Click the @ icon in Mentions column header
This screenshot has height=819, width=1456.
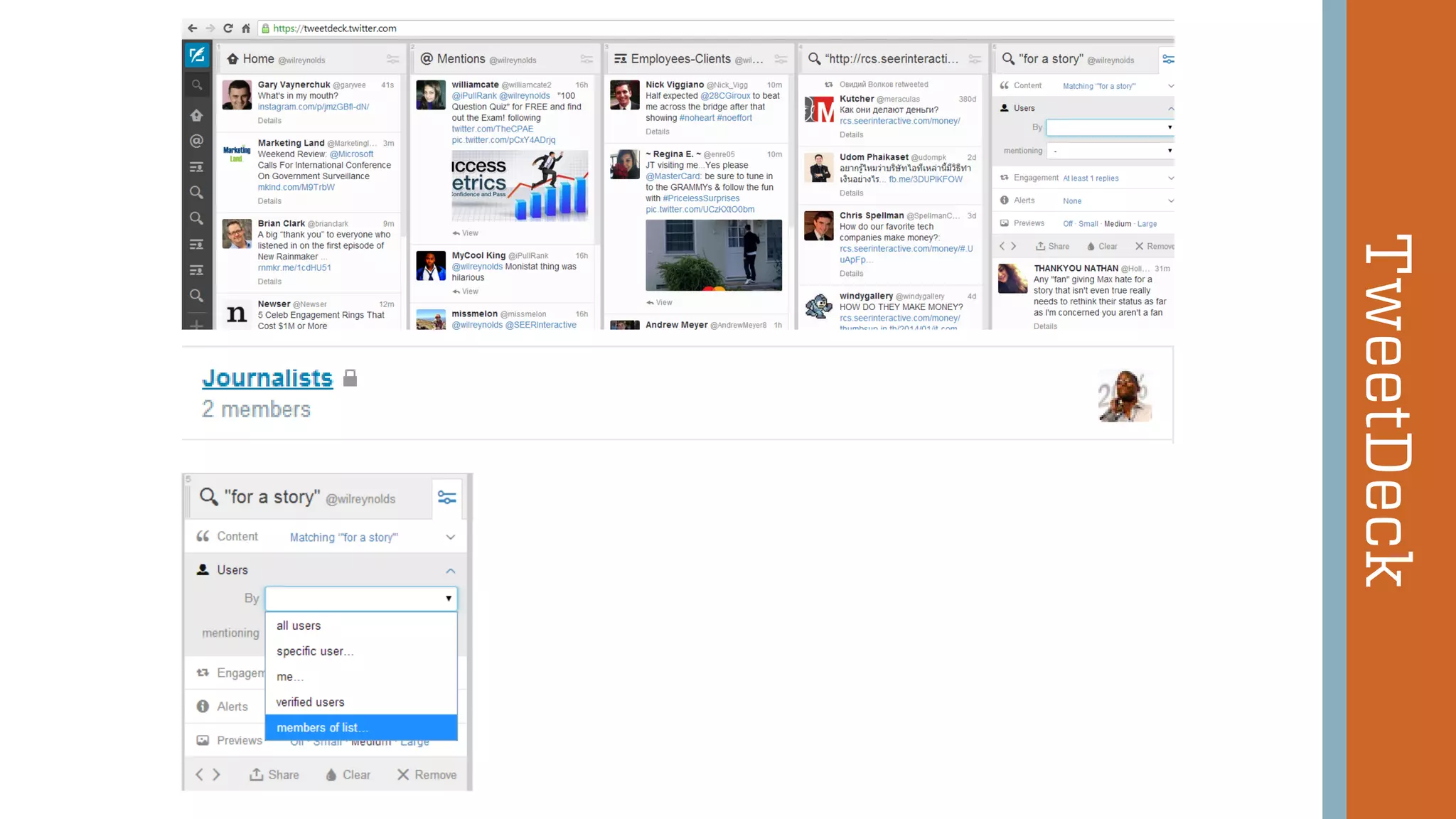coord(427,59)
